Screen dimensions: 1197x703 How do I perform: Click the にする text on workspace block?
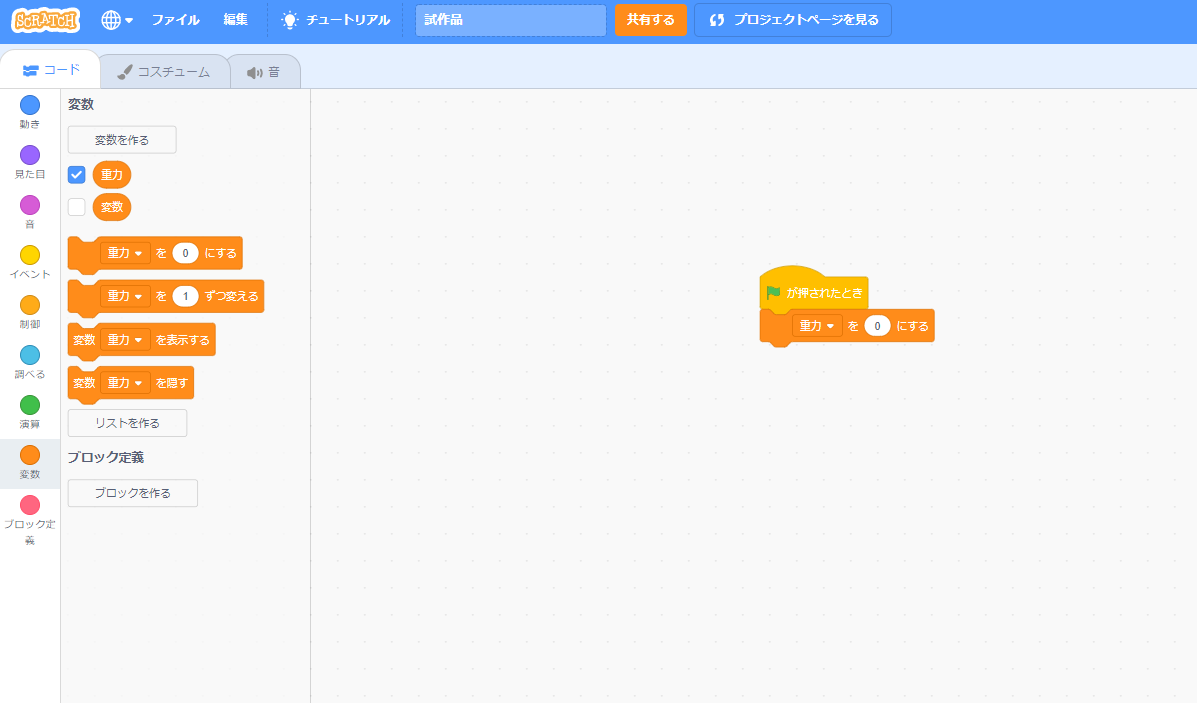[x=912, y=326]
